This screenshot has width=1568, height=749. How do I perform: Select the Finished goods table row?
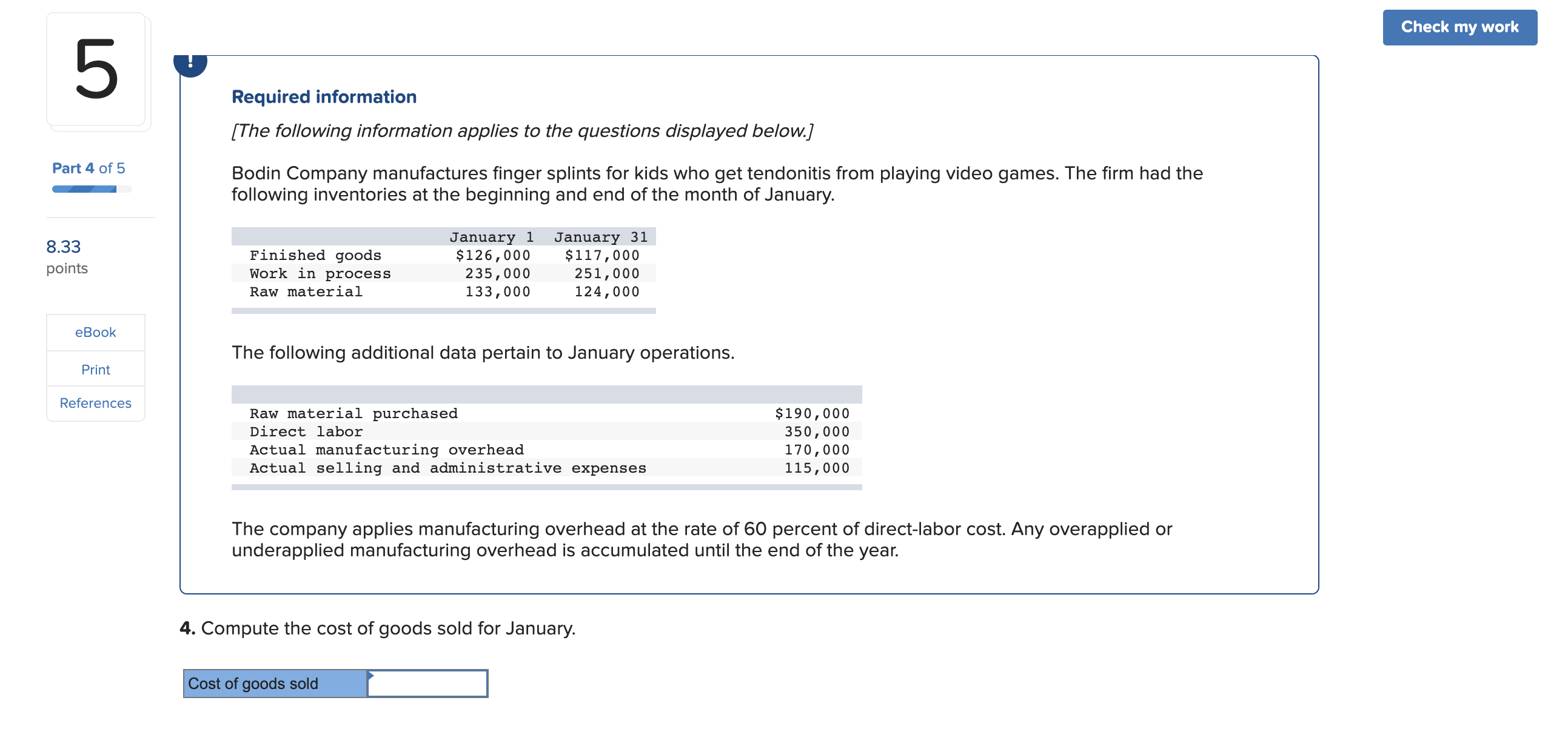444,255
